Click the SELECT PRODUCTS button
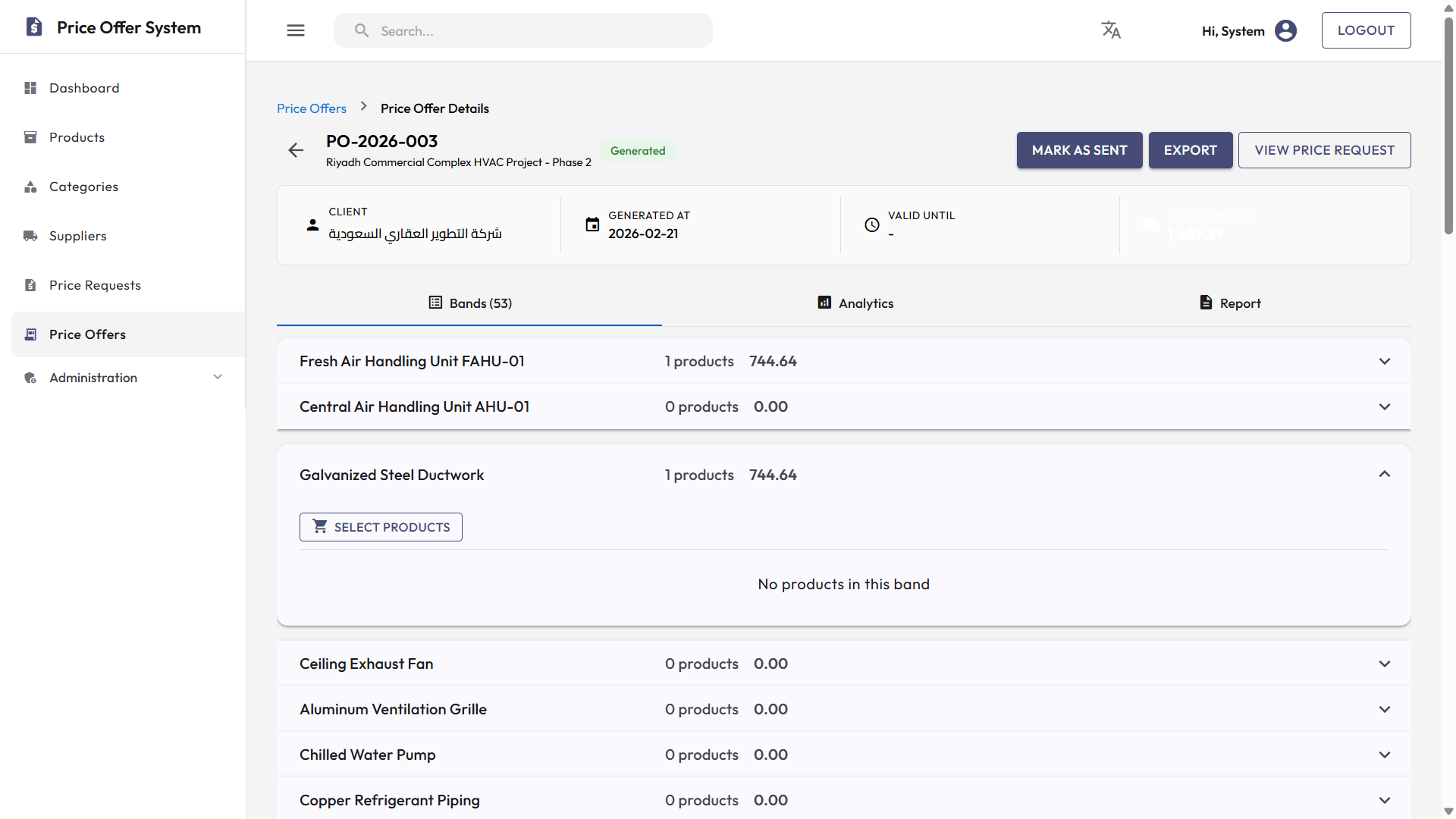 point(380,527)
